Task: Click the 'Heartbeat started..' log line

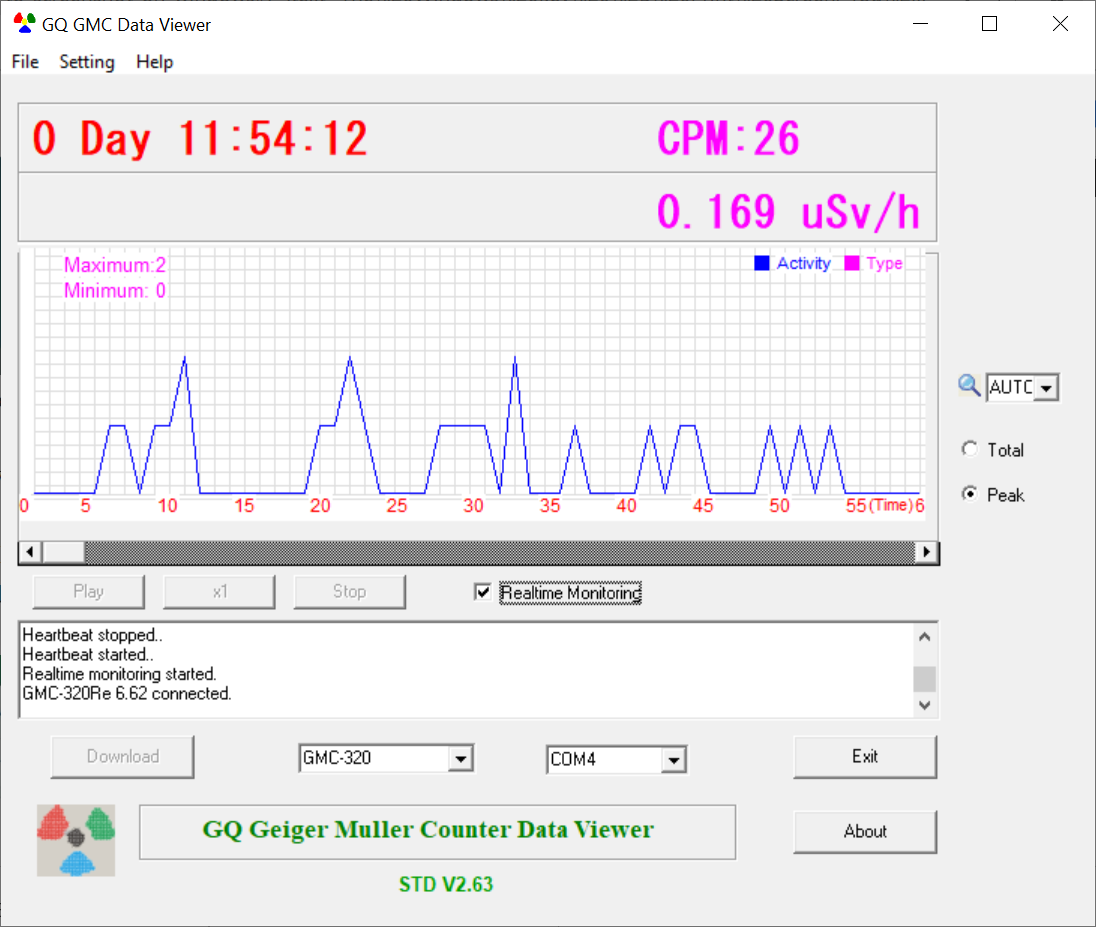Action: pos(88,654)
